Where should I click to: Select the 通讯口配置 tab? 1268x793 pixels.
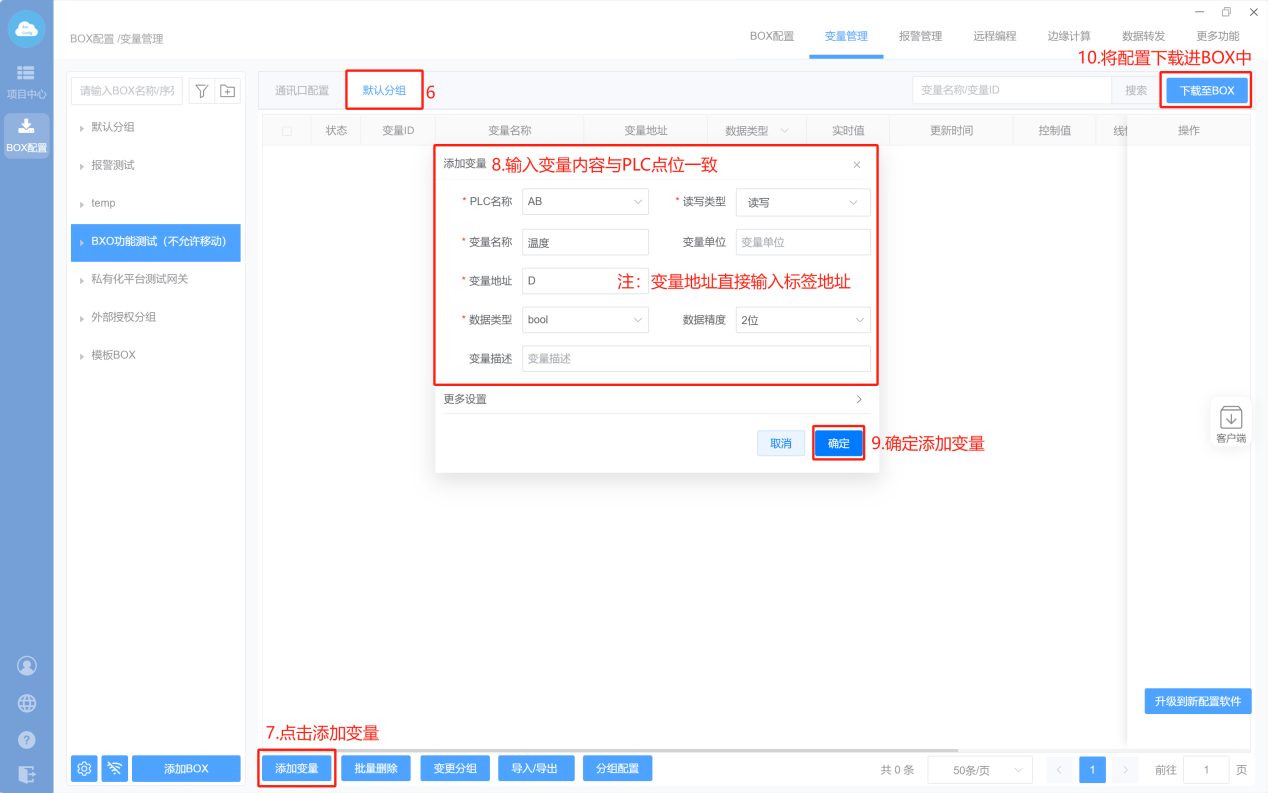[302, 90]
